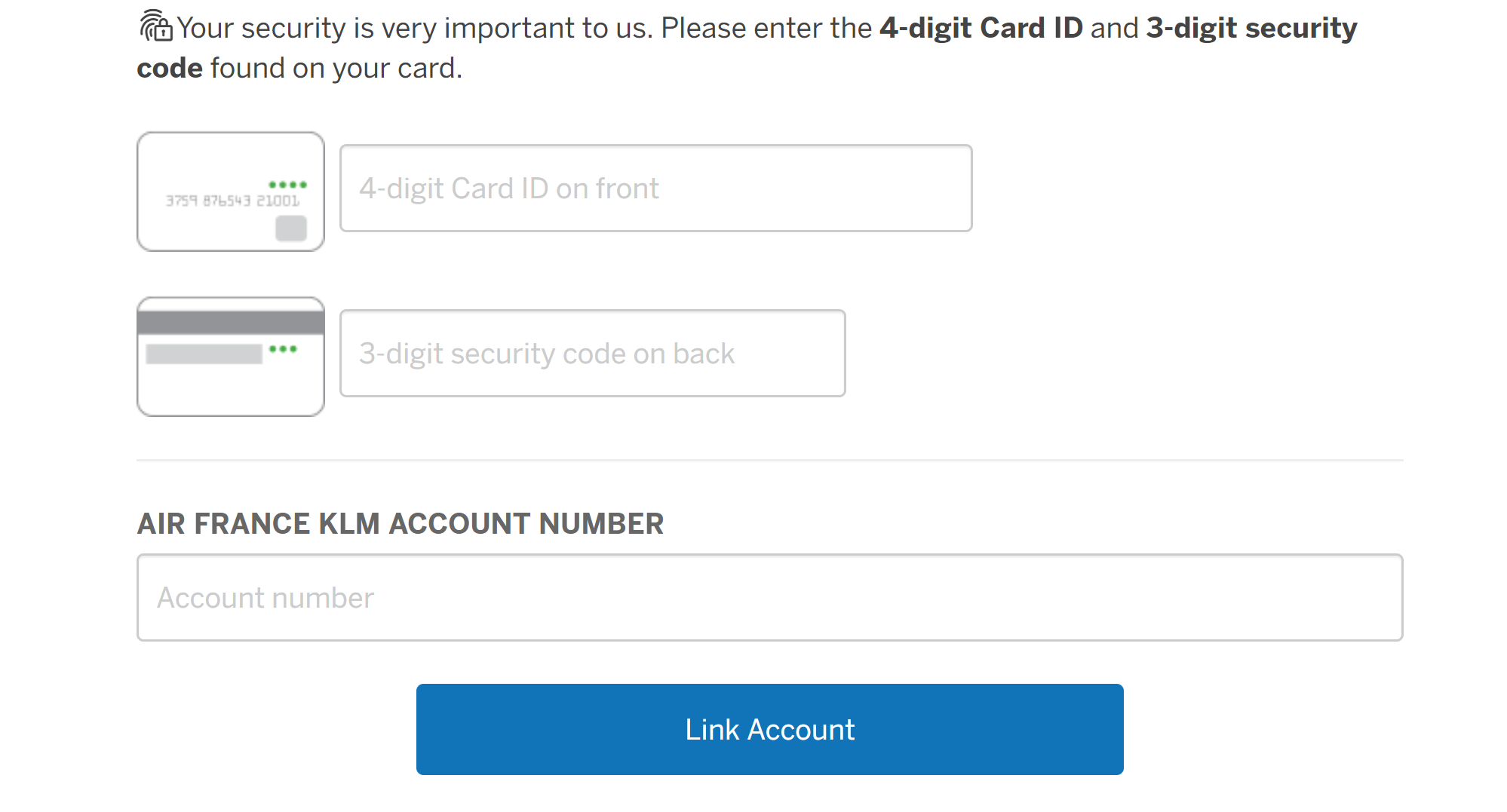Click the dark magnetic stripe on card back

[x=230, y=323]
